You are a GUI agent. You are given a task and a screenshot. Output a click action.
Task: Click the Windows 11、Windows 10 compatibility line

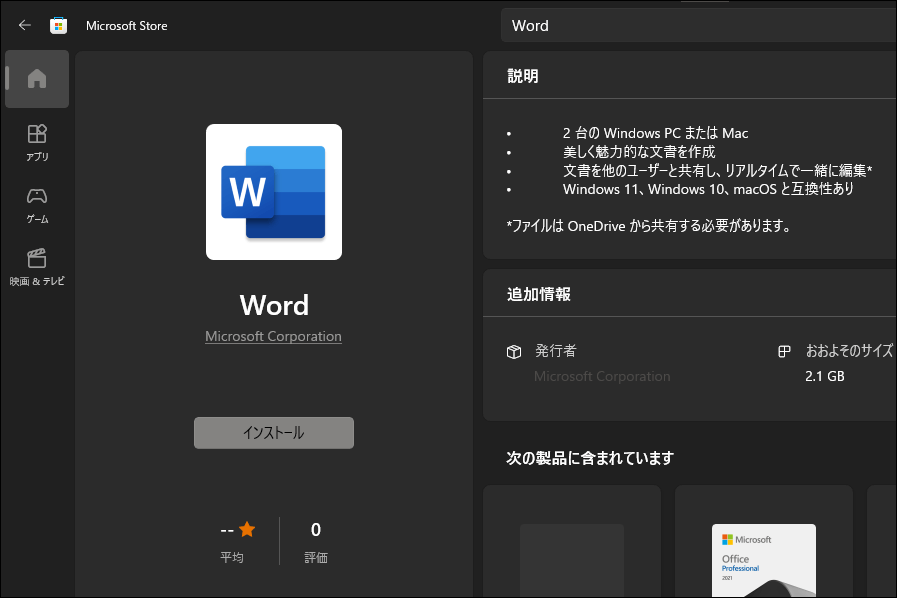[708, 189]
